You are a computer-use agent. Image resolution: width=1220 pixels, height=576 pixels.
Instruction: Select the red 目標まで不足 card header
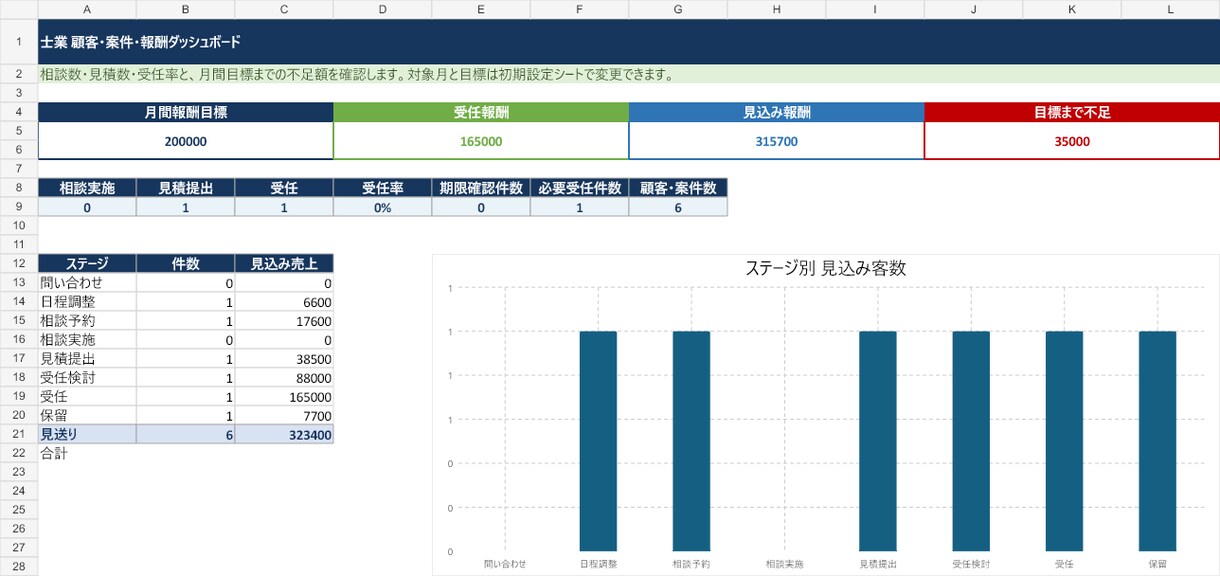(1072, 112)
